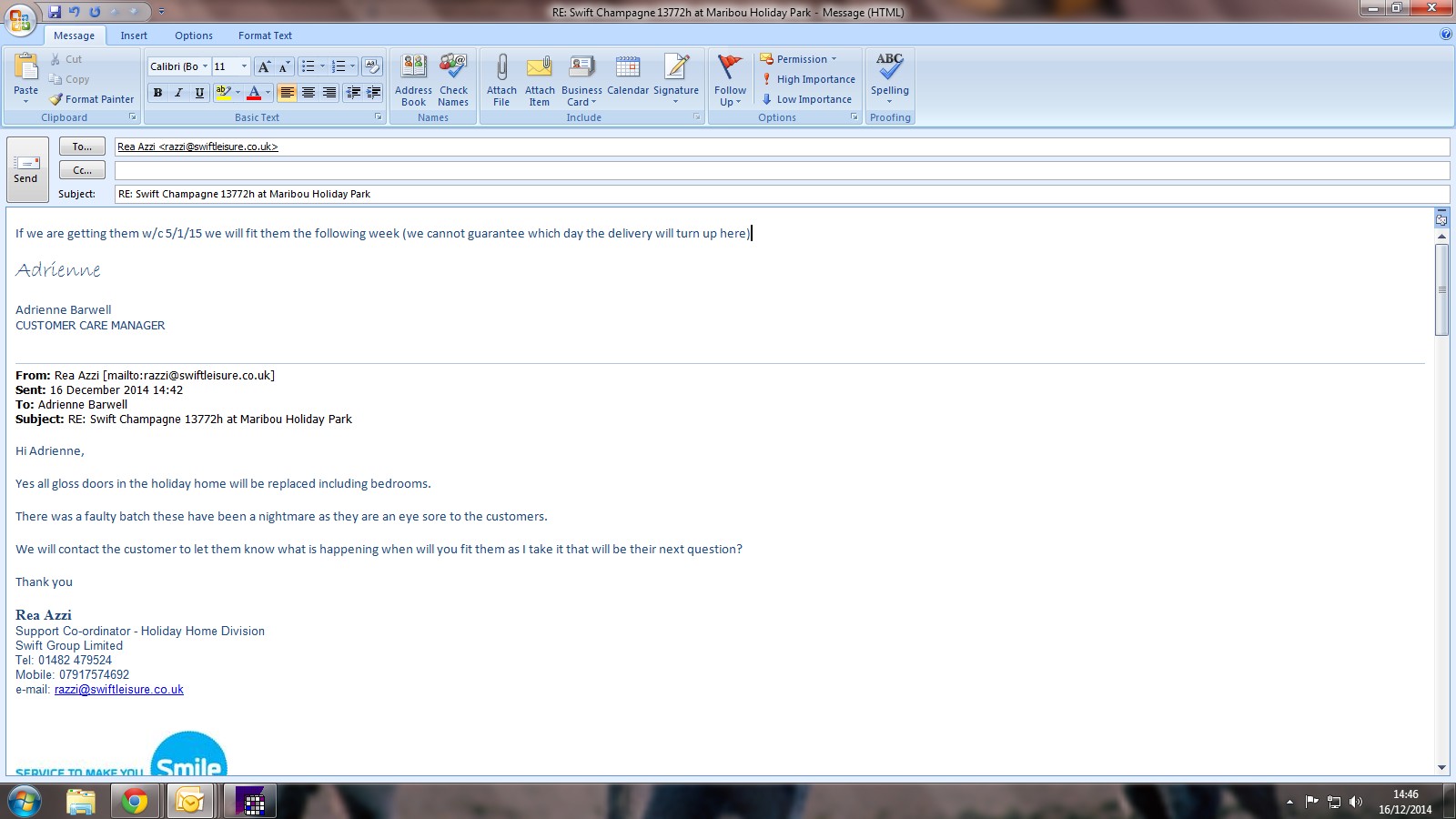The width and height of the screenshot is (1456, 819).
Task: Switch to the Format Text tab
Action: (265, 35)
